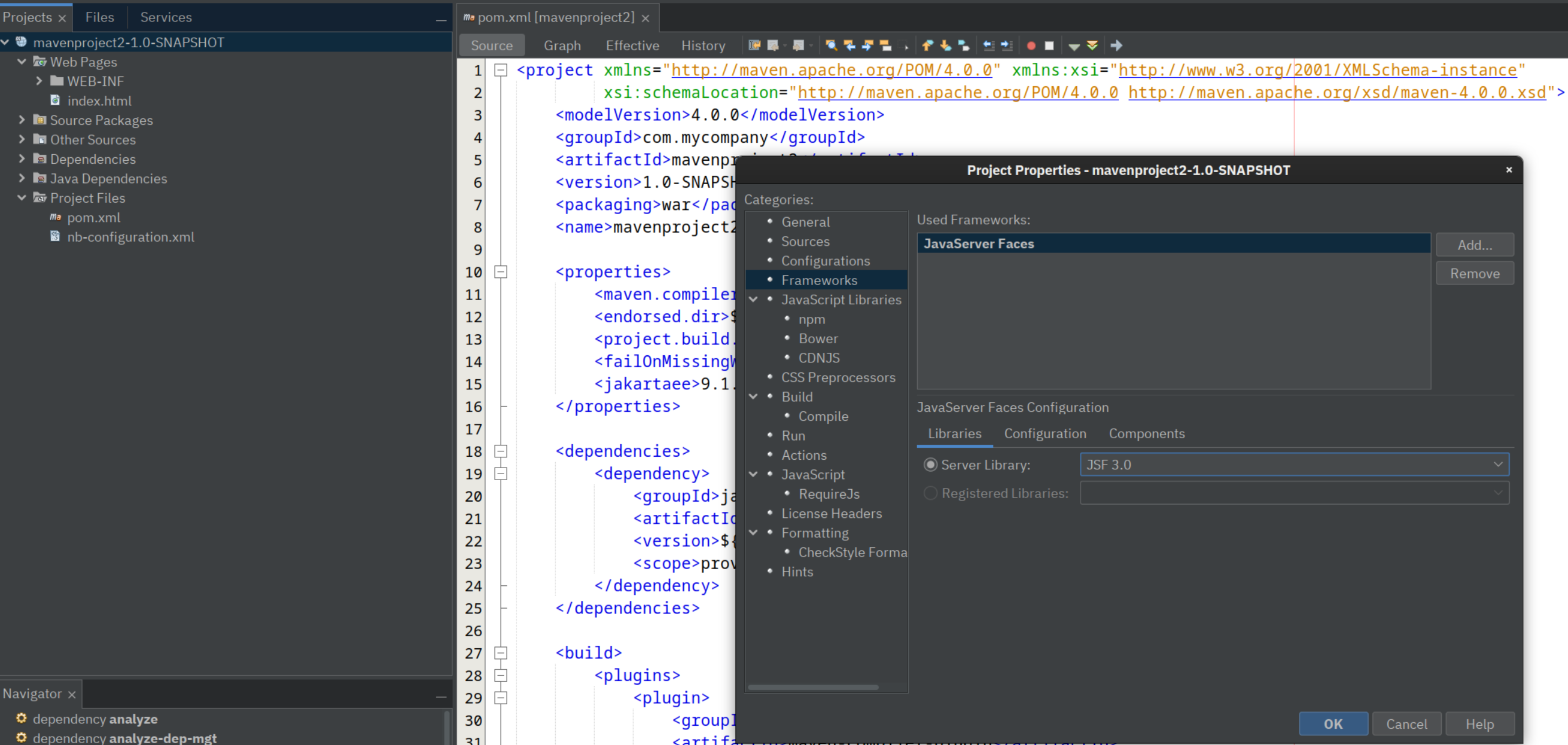The width and height of the screenshot is (1568, 745).
Task: Collapse the JavaScript Libraries category
Action: click(754, 299)
